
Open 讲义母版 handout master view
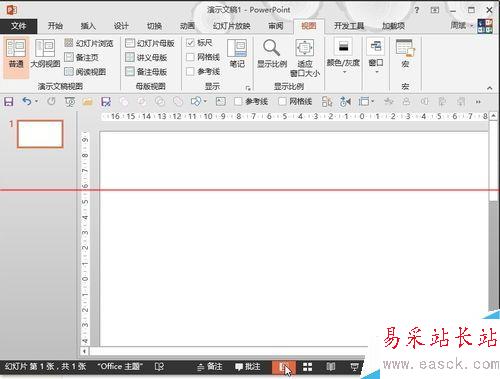[146, 57]
